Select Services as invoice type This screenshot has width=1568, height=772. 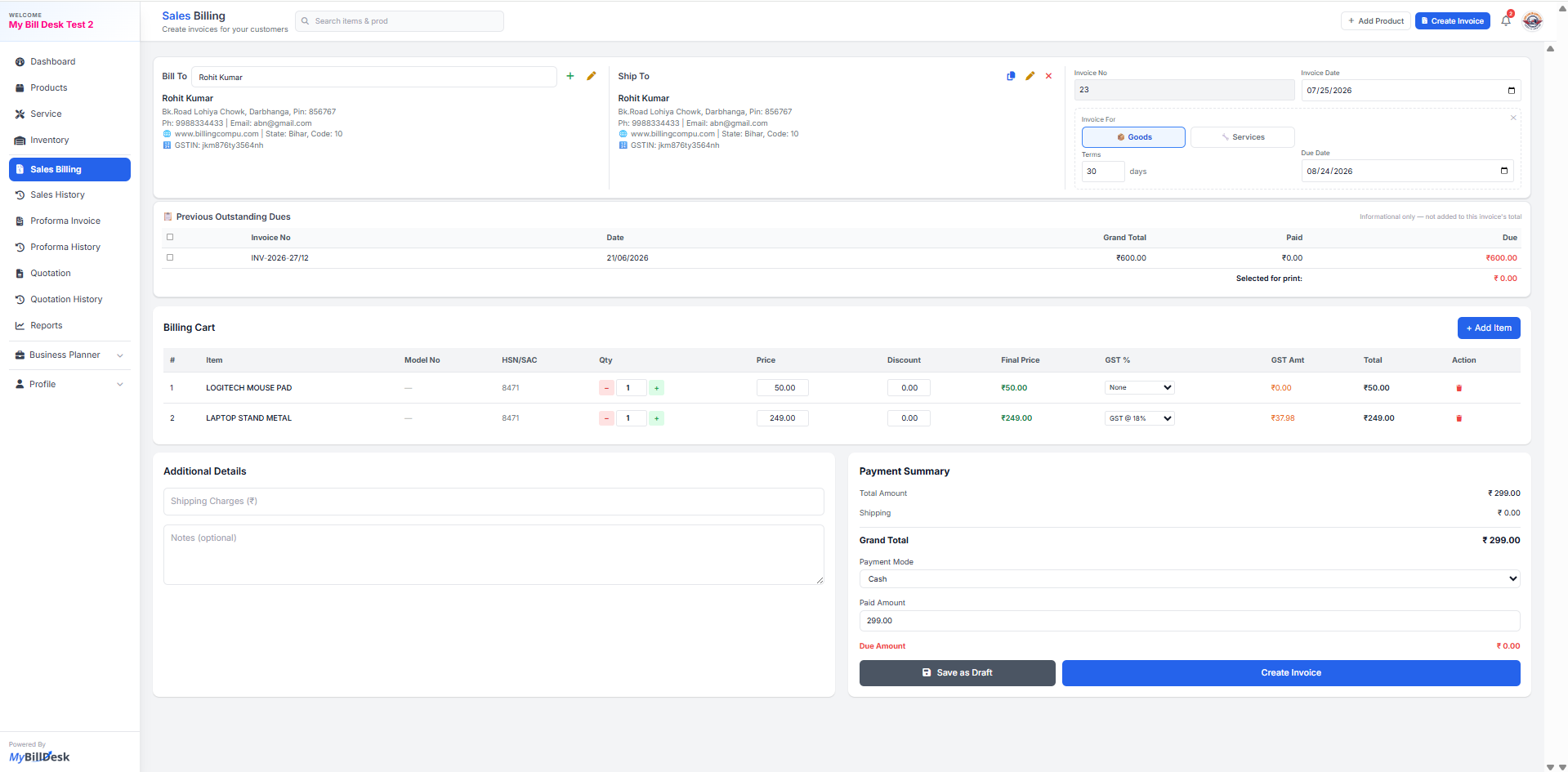point(1243,137)
